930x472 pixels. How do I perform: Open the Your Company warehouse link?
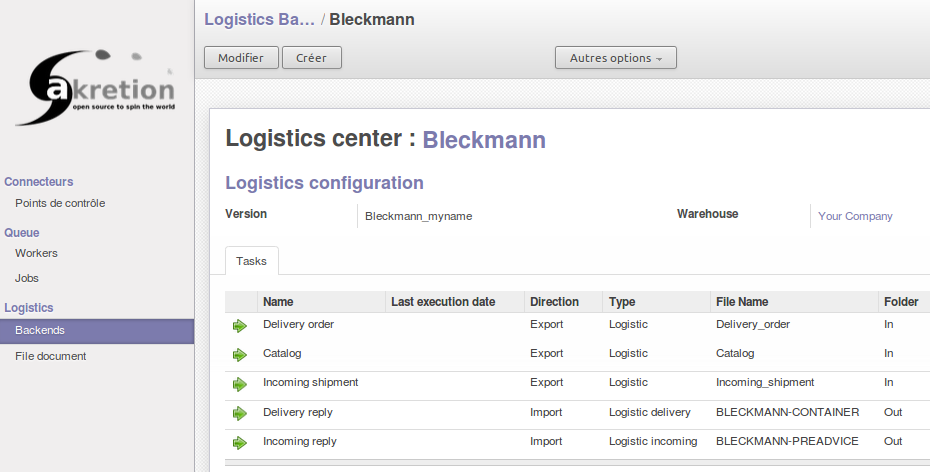(855, 216)
